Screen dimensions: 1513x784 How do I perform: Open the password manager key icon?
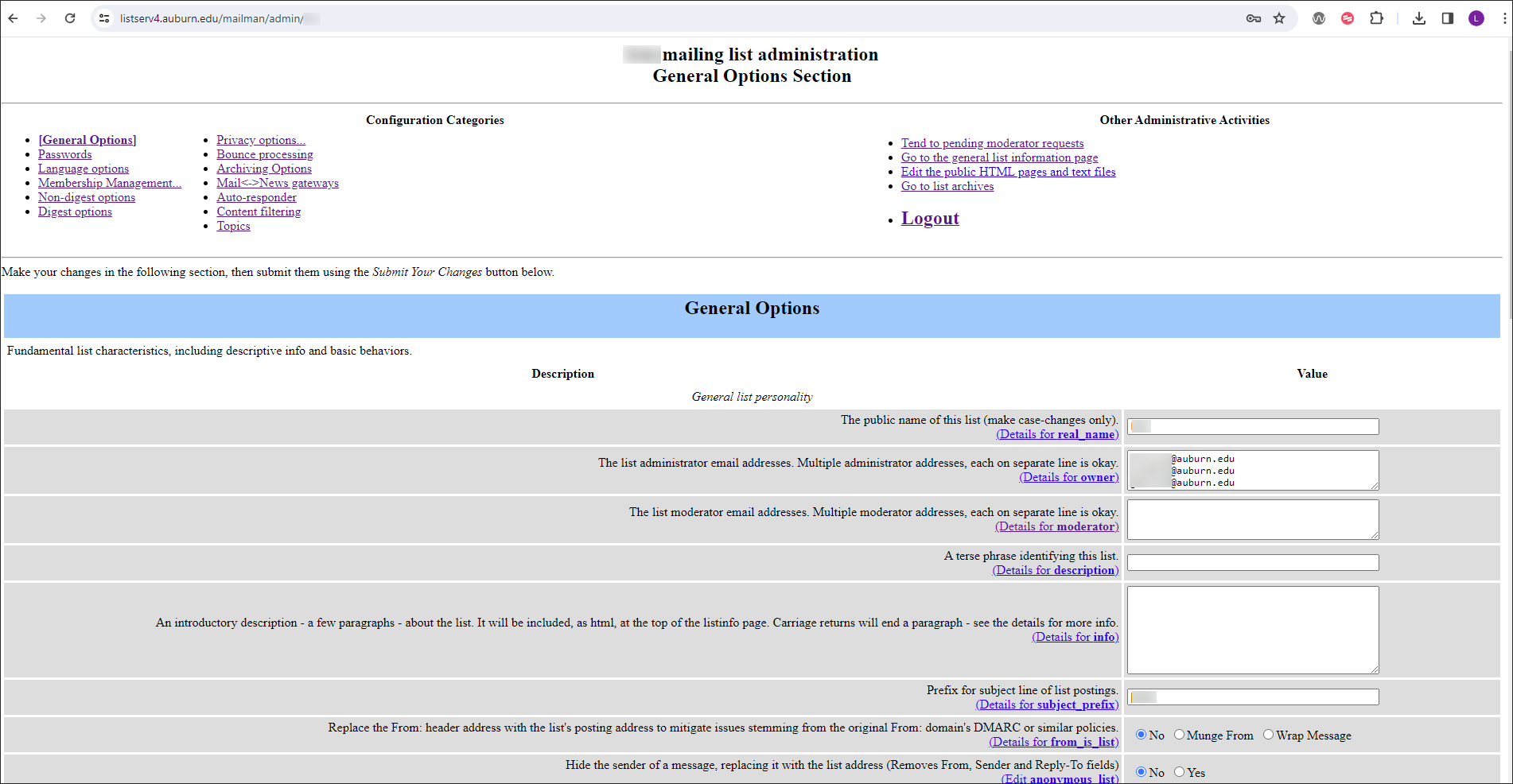(1253, 18)
